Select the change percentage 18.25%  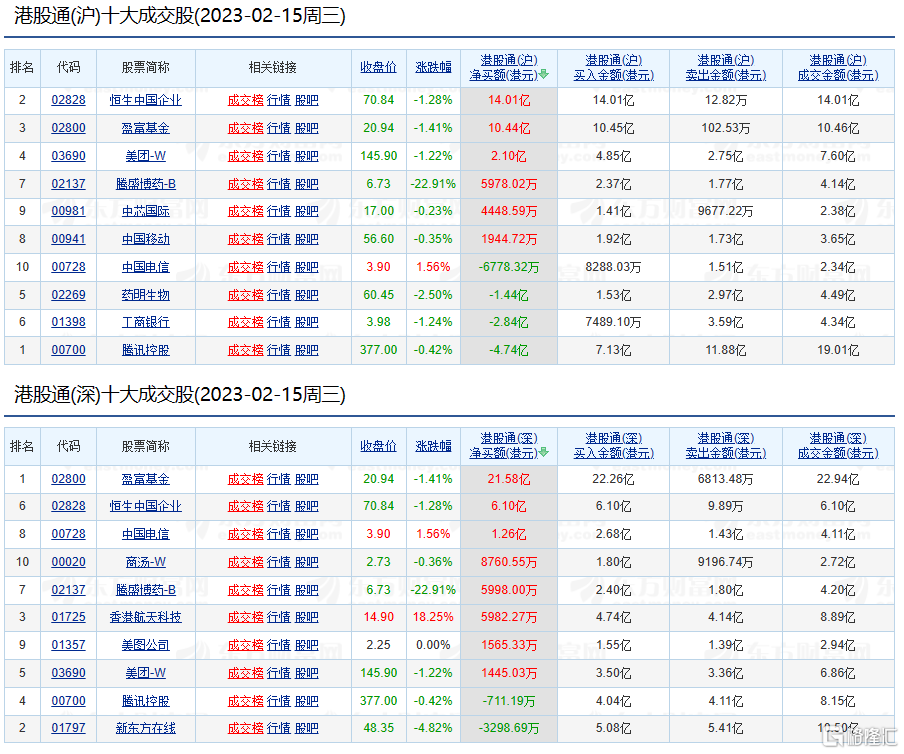pos(433,617)
